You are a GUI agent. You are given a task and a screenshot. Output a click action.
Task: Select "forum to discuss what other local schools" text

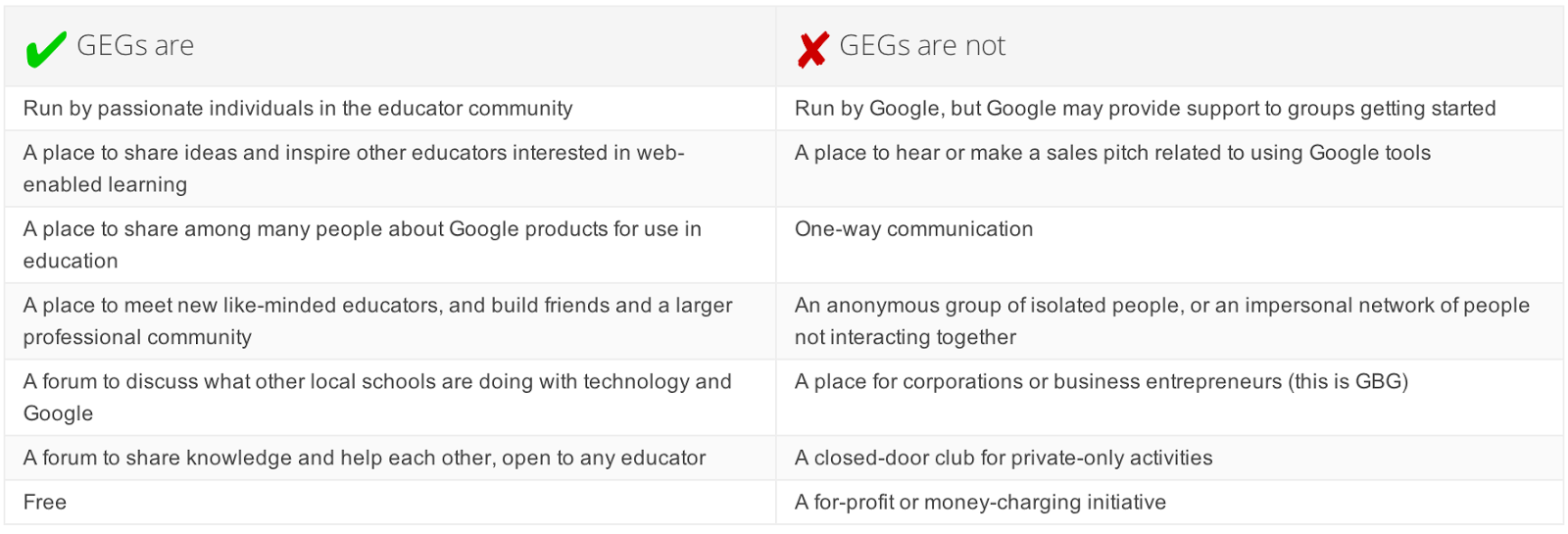(377, 382)
